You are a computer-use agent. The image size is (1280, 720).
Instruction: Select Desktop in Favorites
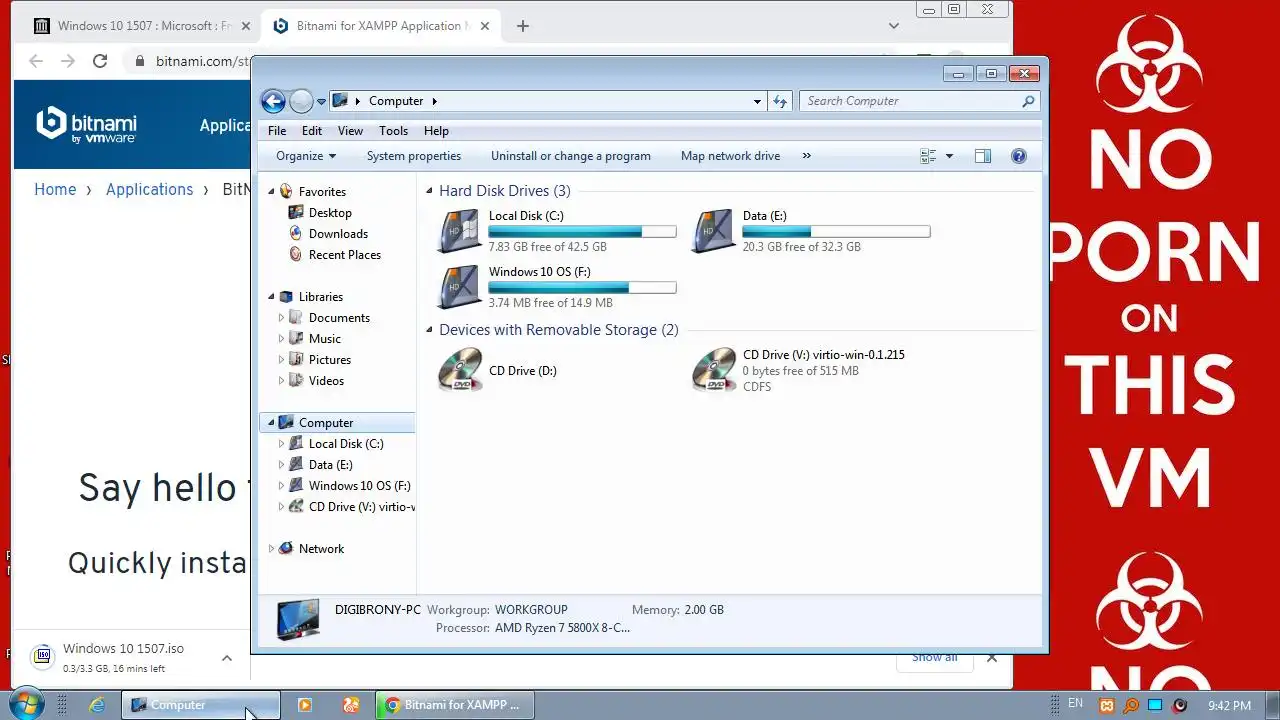coord(330,213)
